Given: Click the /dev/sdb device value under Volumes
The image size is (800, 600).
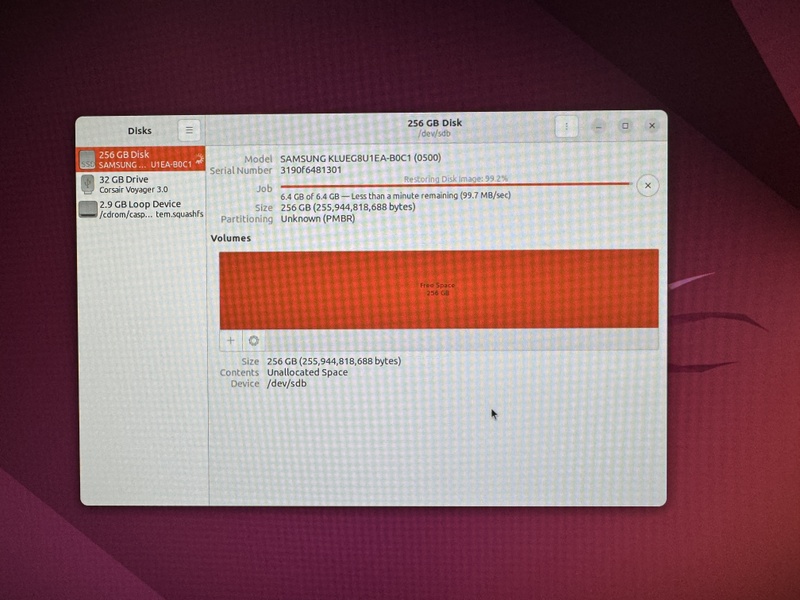Looking at the screenshot, I should tap(287, 384).
